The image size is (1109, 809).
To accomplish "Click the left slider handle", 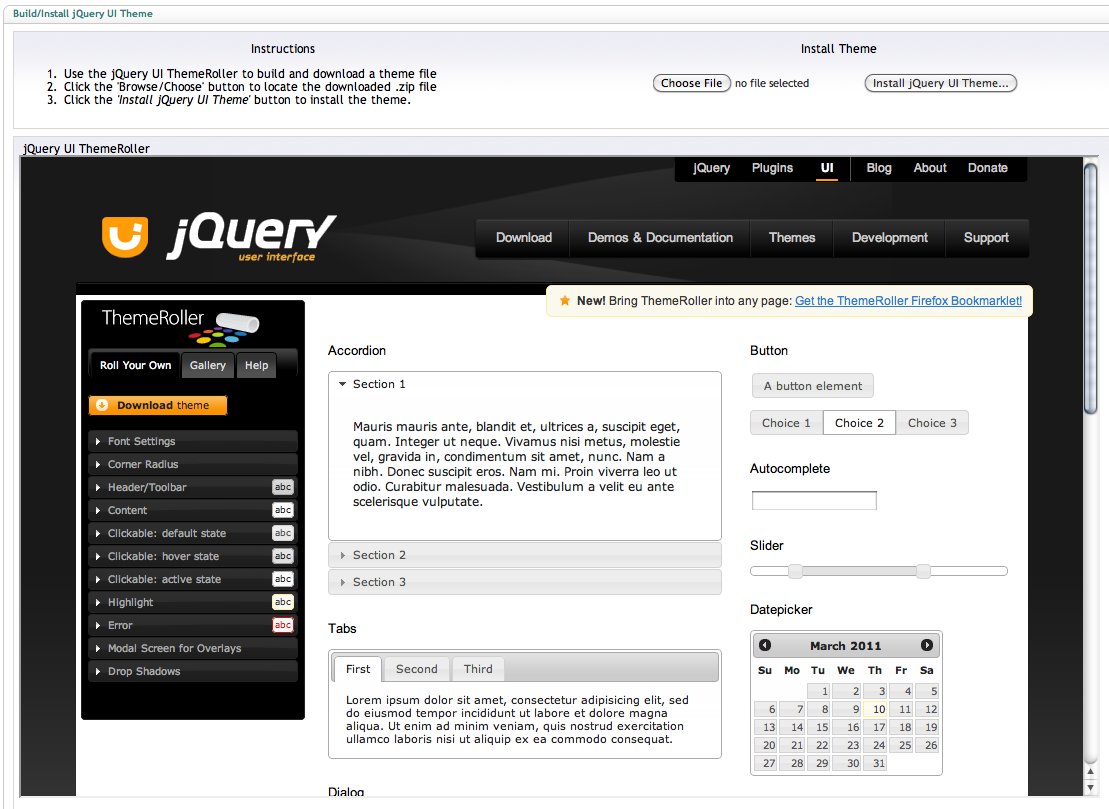I will tap(796, 571).
